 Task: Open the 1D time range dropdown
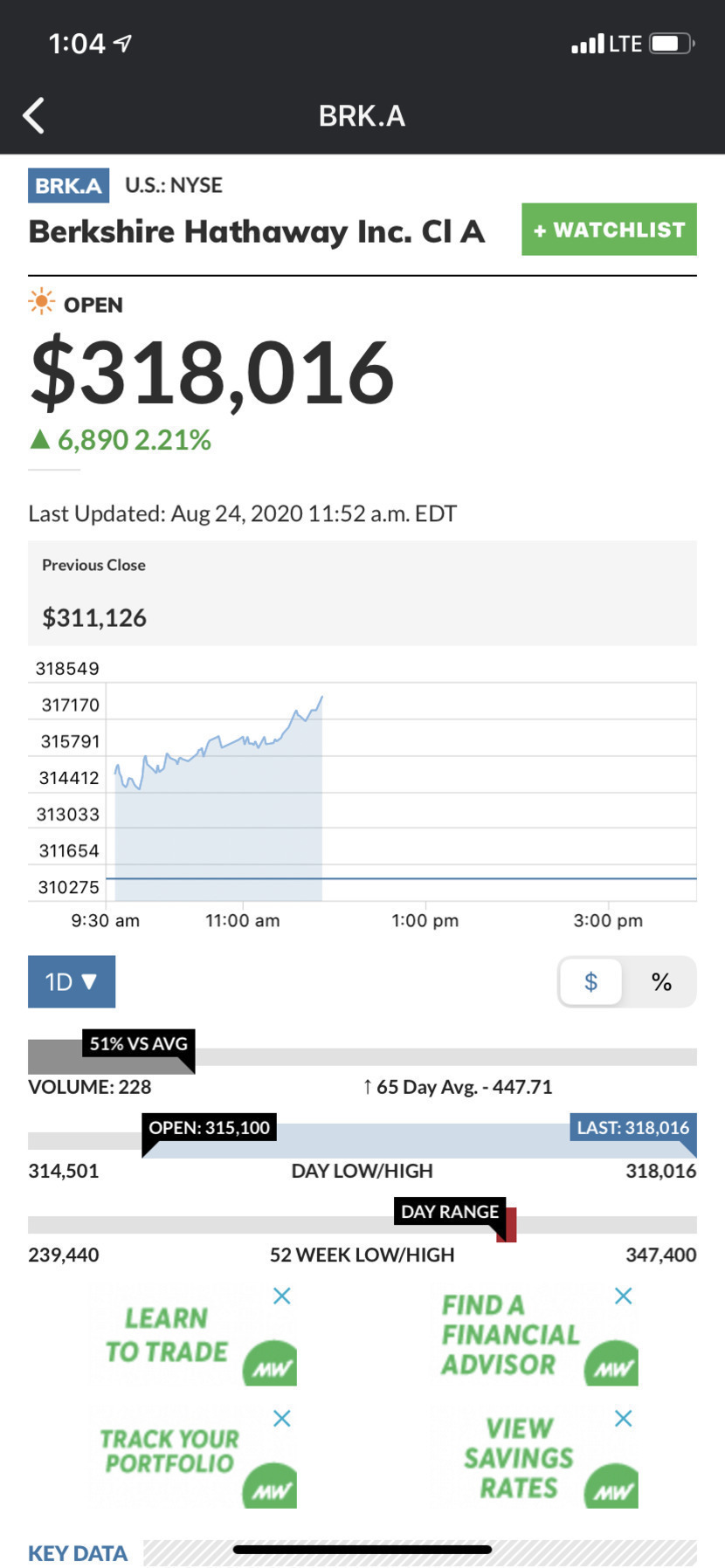[x=72, y=982]
